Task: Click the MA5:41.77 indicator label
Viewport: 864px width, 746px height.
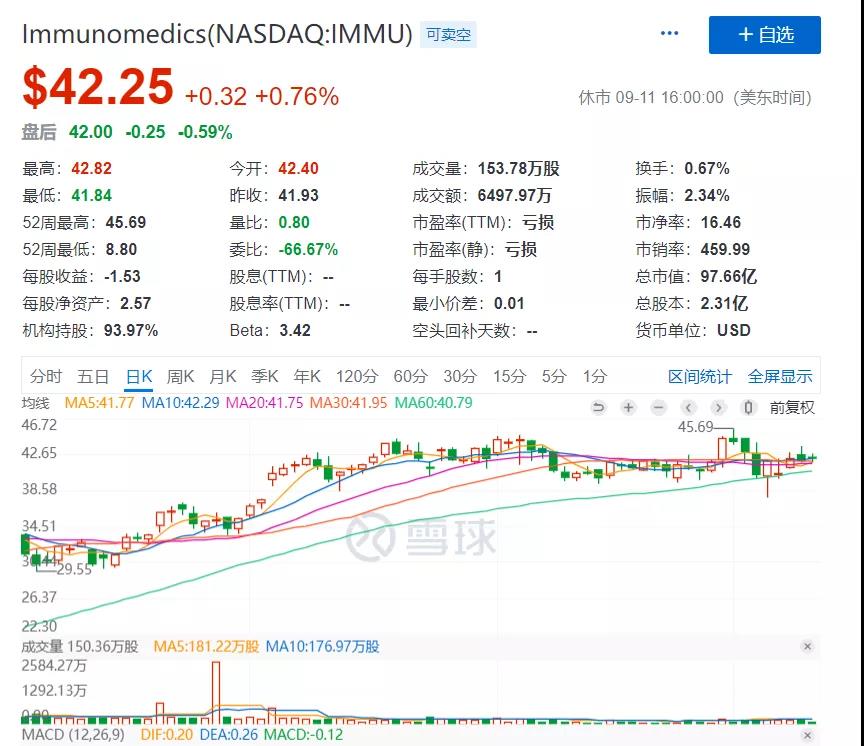Action: point(99,403)
